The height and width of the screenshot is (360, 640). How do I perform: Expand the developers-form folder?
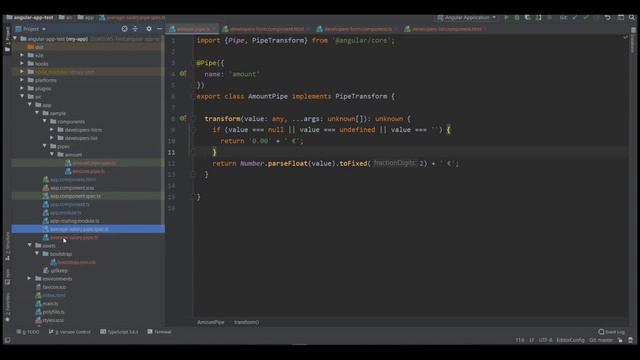tap(52, 130)
